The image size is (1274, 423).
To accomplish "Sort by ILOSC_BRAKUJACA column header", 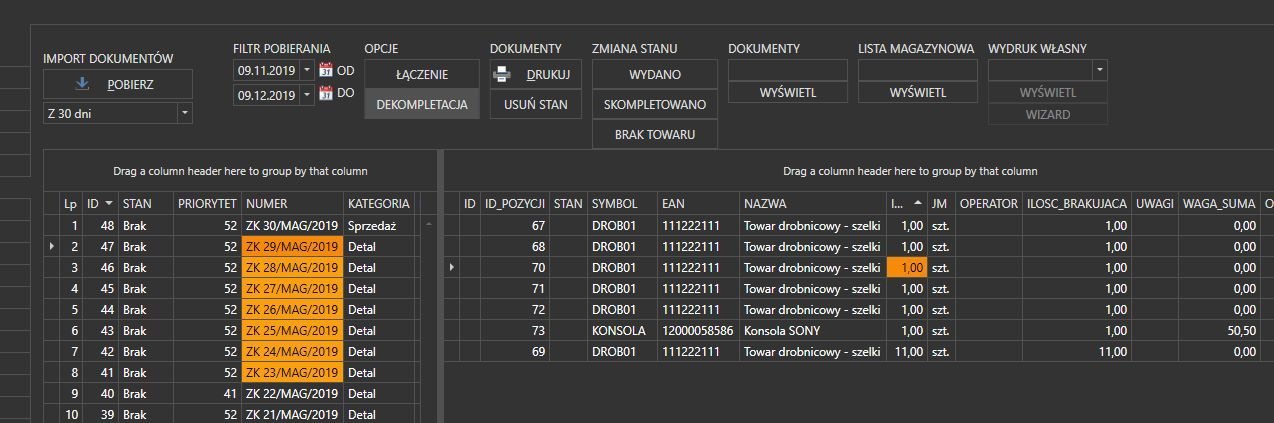I will click(x=1077, y=203).
